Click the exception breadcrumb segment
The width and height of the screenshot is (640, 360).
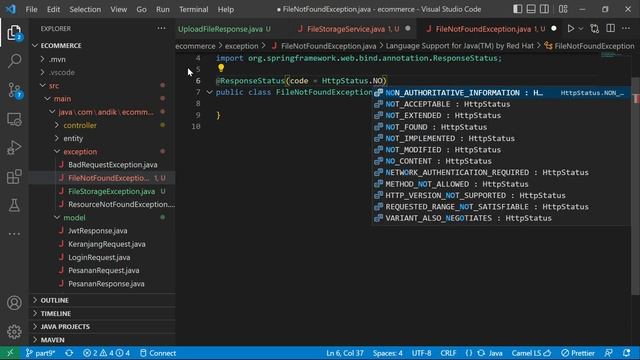pyautogui.click(x=241, y=46)
